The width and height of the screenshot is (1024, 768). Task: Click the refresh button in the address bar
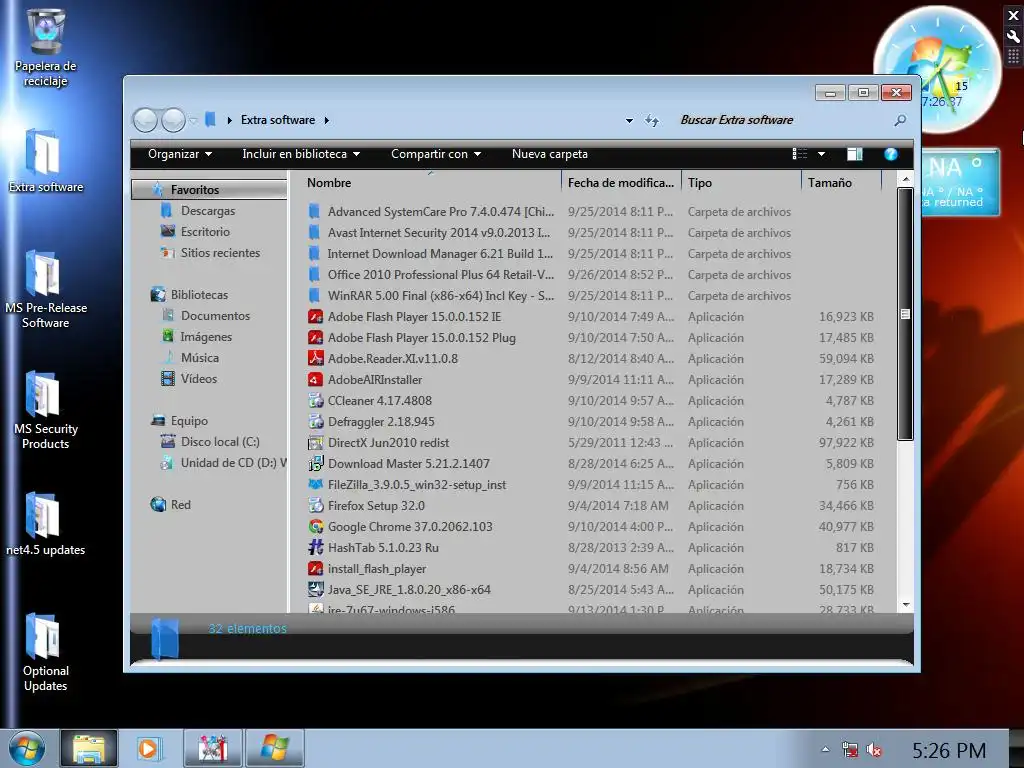pos(652,120)
